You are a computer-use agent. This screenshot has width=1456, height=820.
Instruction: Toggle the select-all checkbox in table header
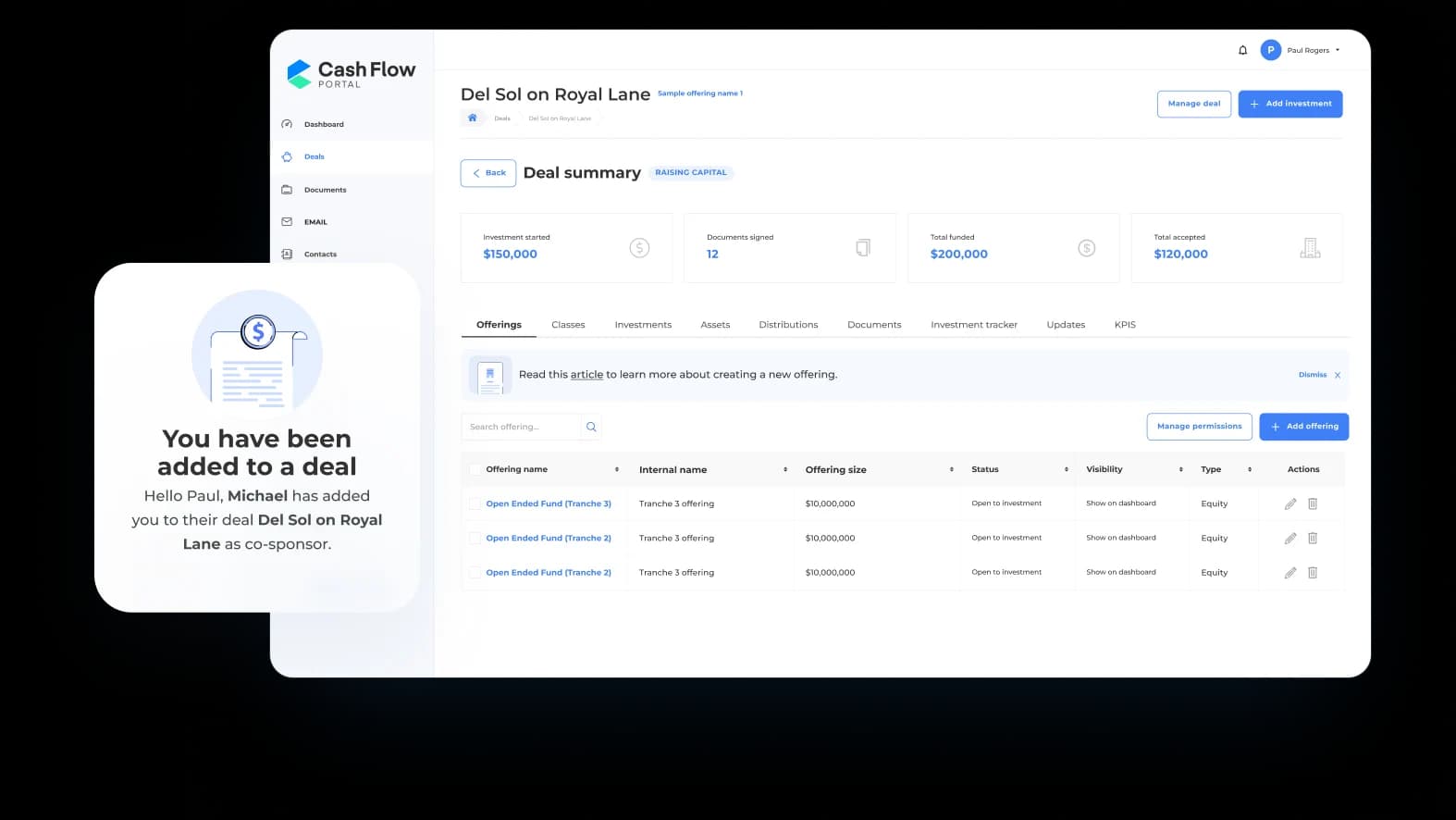pyautogui.click(x=475, y=469)
